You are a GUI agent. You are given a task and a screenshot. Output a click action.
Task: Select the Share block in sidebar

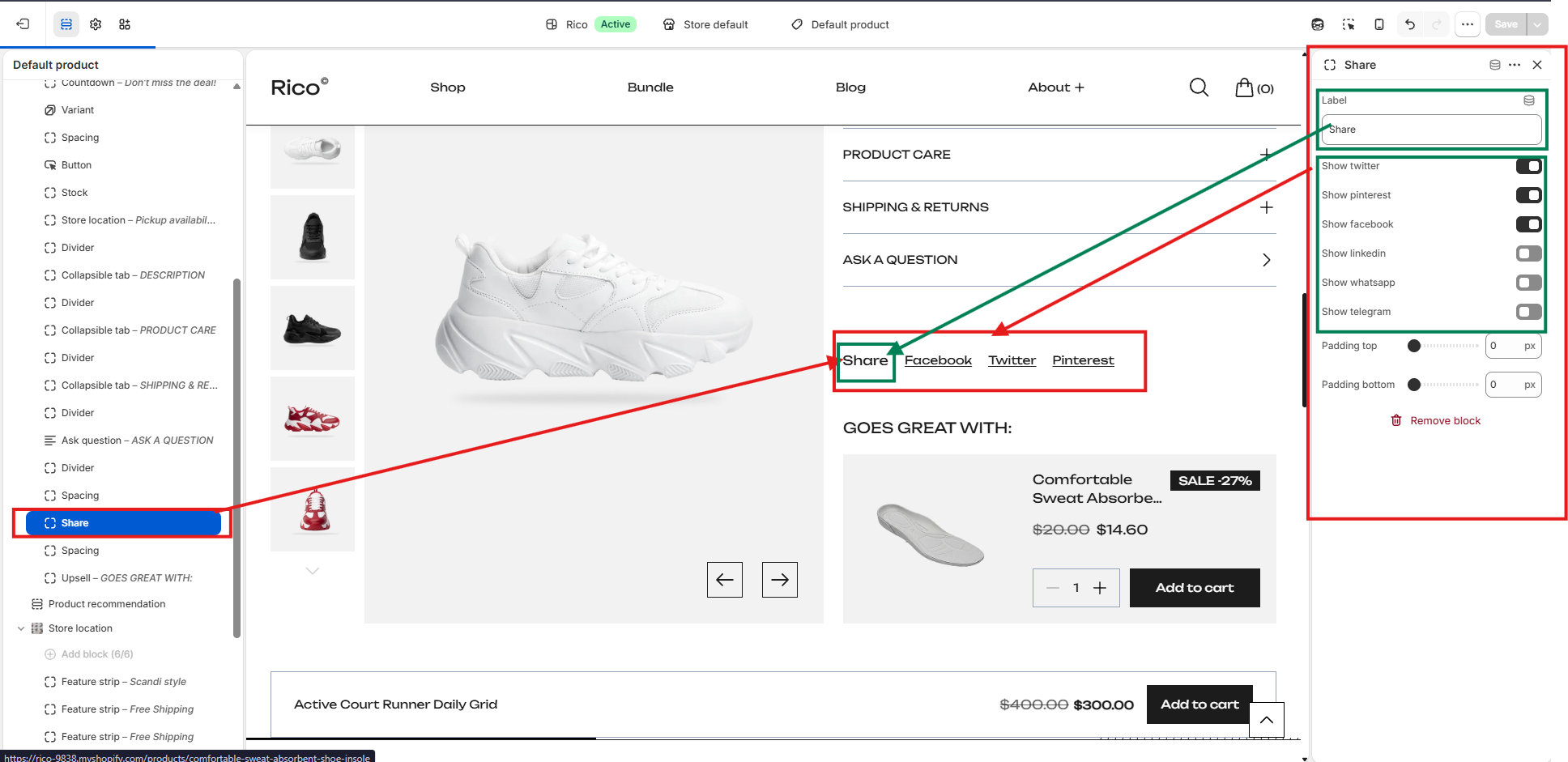pos(123,523)
